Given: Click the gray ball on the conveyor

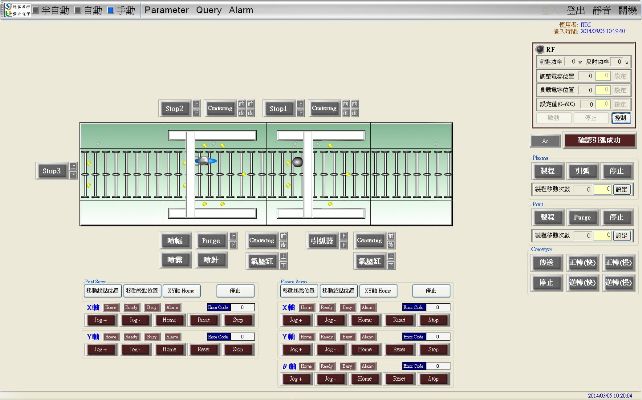Looking at the screenshot, I should click(x=297, y=161).
